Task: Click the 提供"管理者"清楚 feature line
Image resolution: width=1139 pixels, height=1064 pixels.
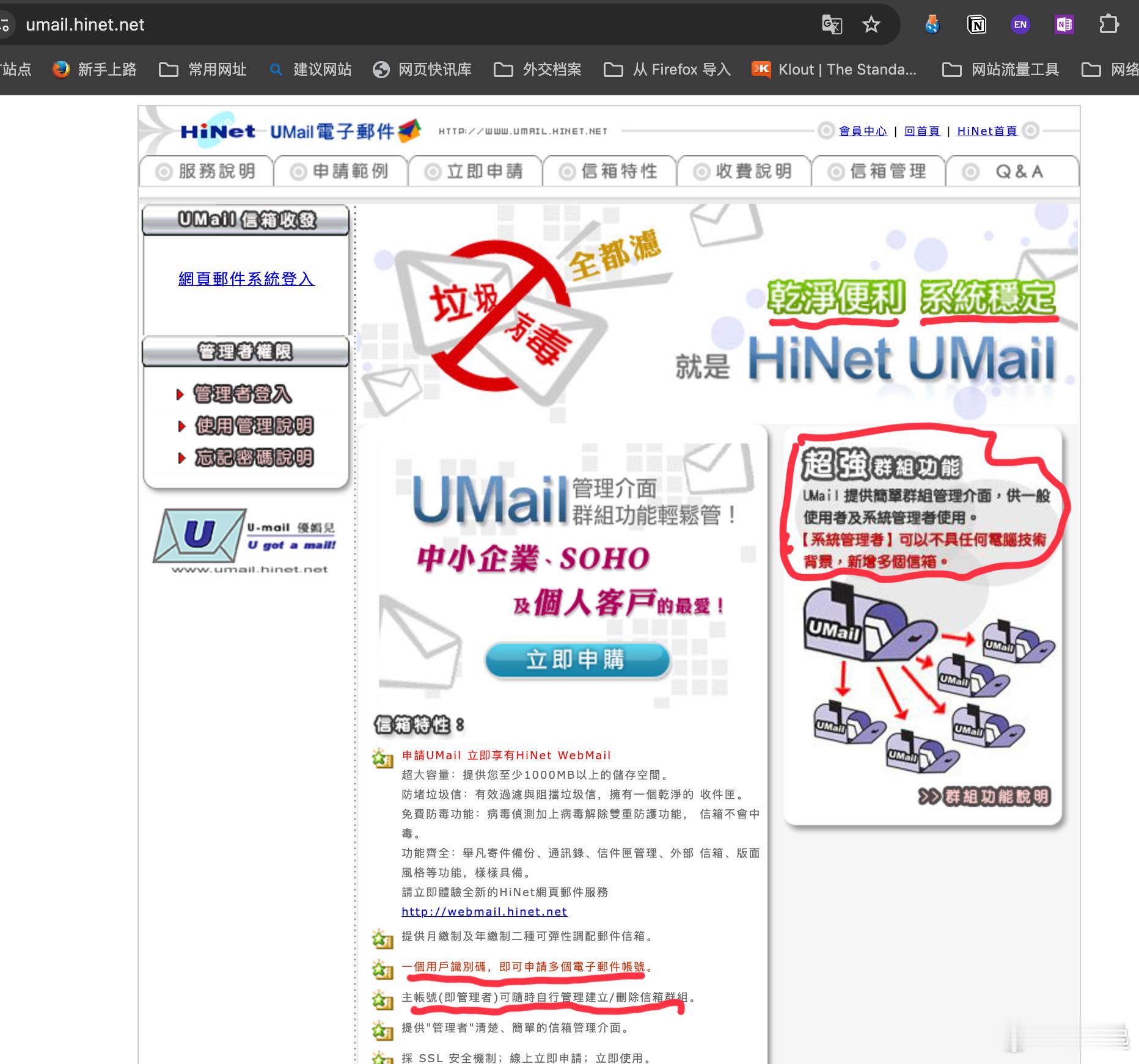Action: (515, 1028)
